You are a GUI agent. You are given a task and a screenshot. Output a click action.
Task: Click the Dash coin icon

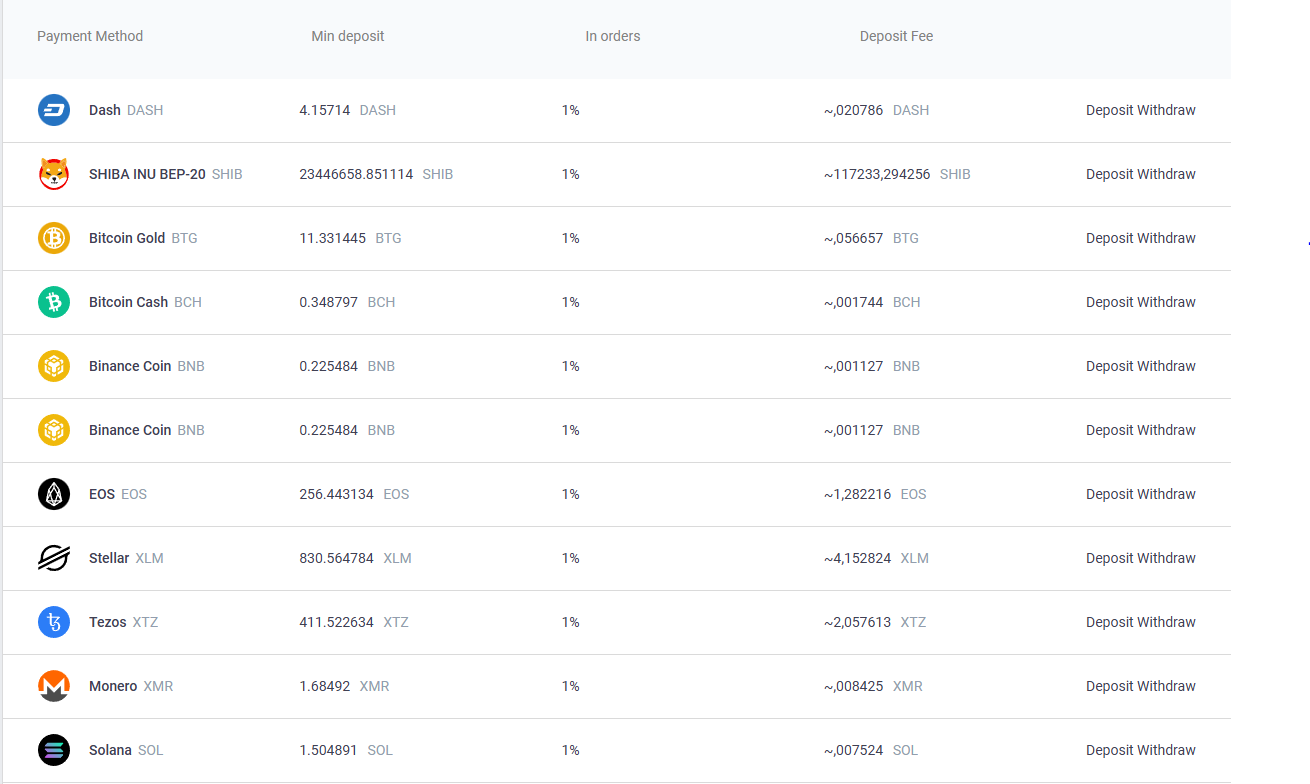click(54, 110)
